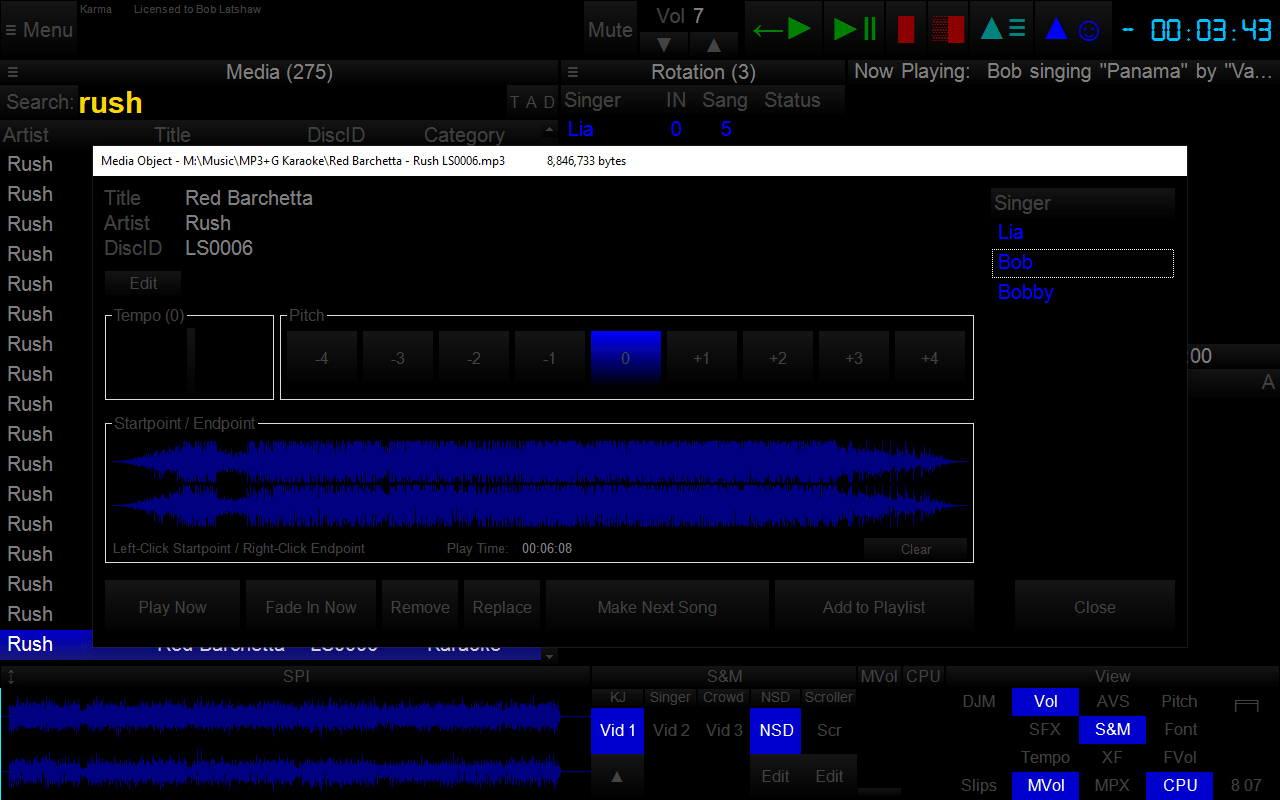This screenshot has height=800, width=1280.
Task: Click the green restart-play arrow icon
Action: (783, 28)
